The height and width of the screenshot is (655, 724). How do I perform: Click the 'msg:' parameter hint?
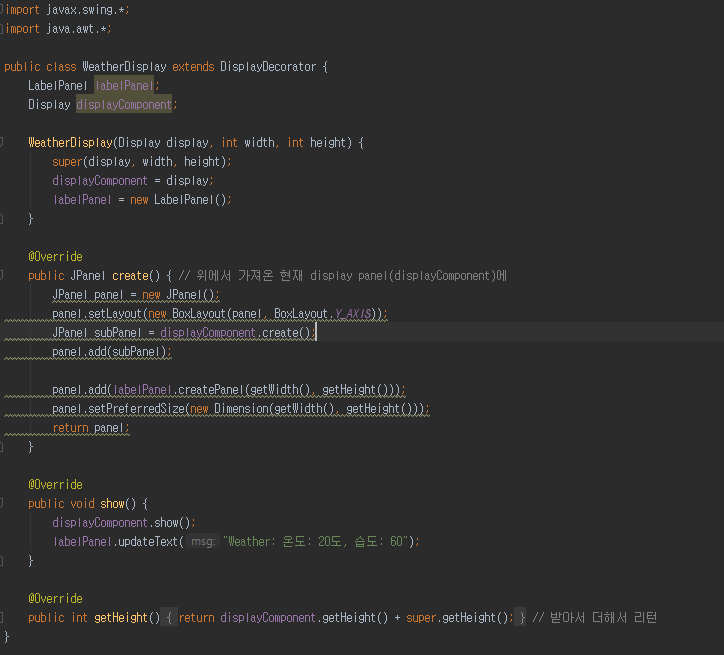[203, 541]
